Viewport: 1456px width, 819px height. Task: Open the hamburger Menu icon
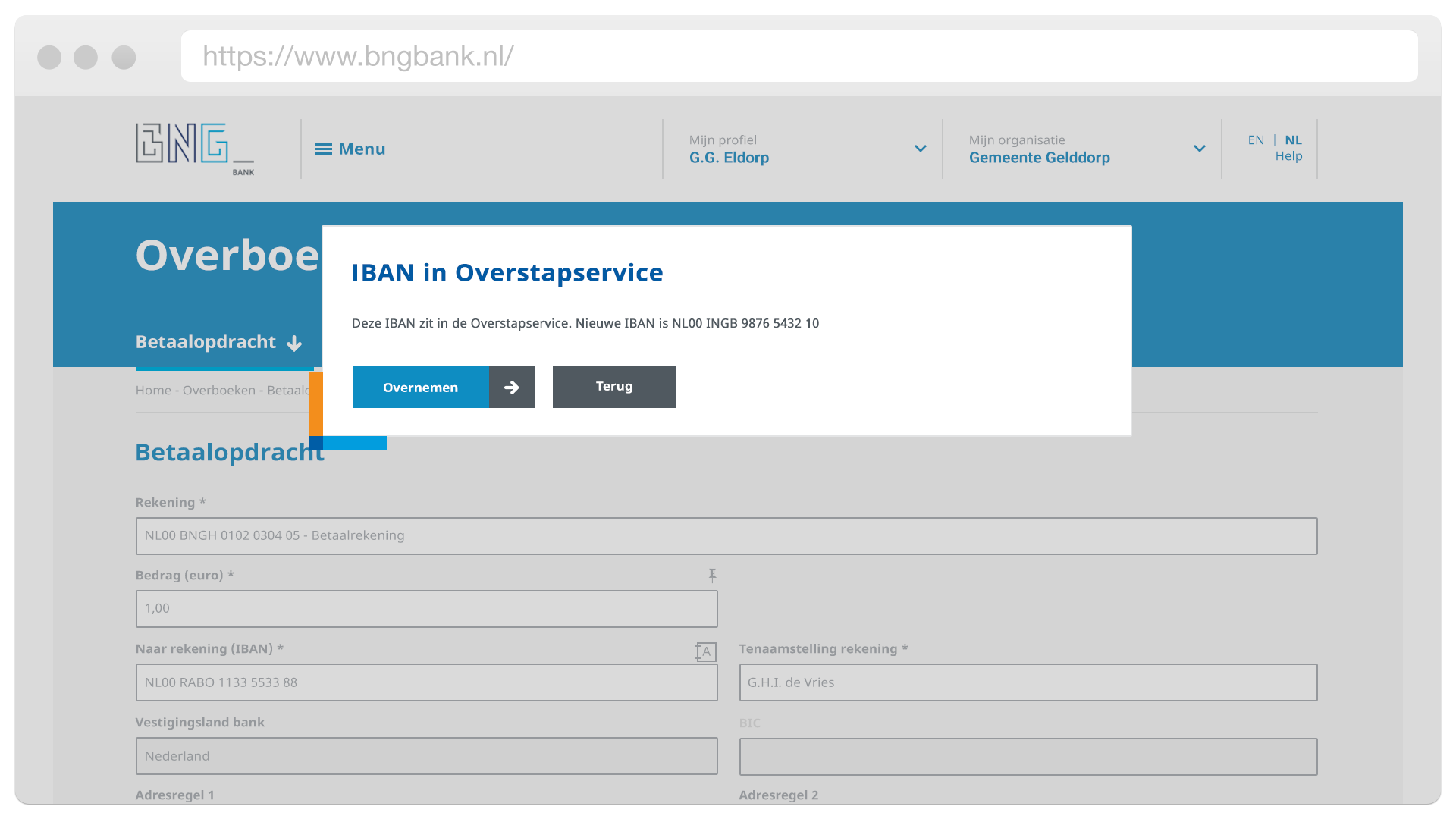pyautogui.click(x=323, y=149)
